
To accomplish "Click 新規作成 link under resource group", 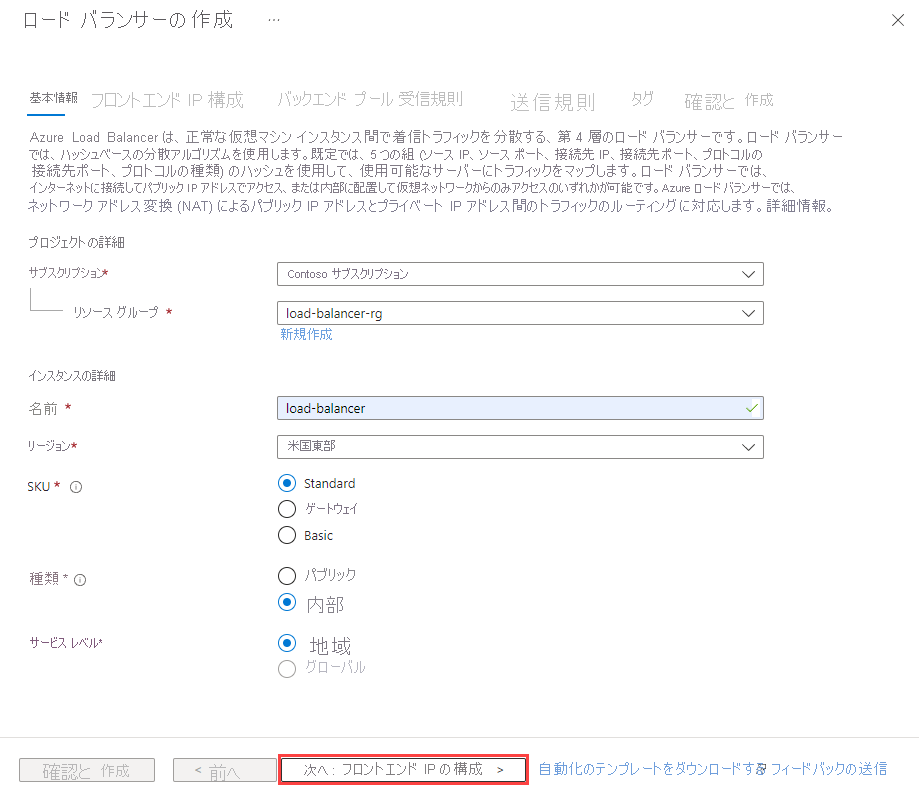I will click(x=306, y=334).
